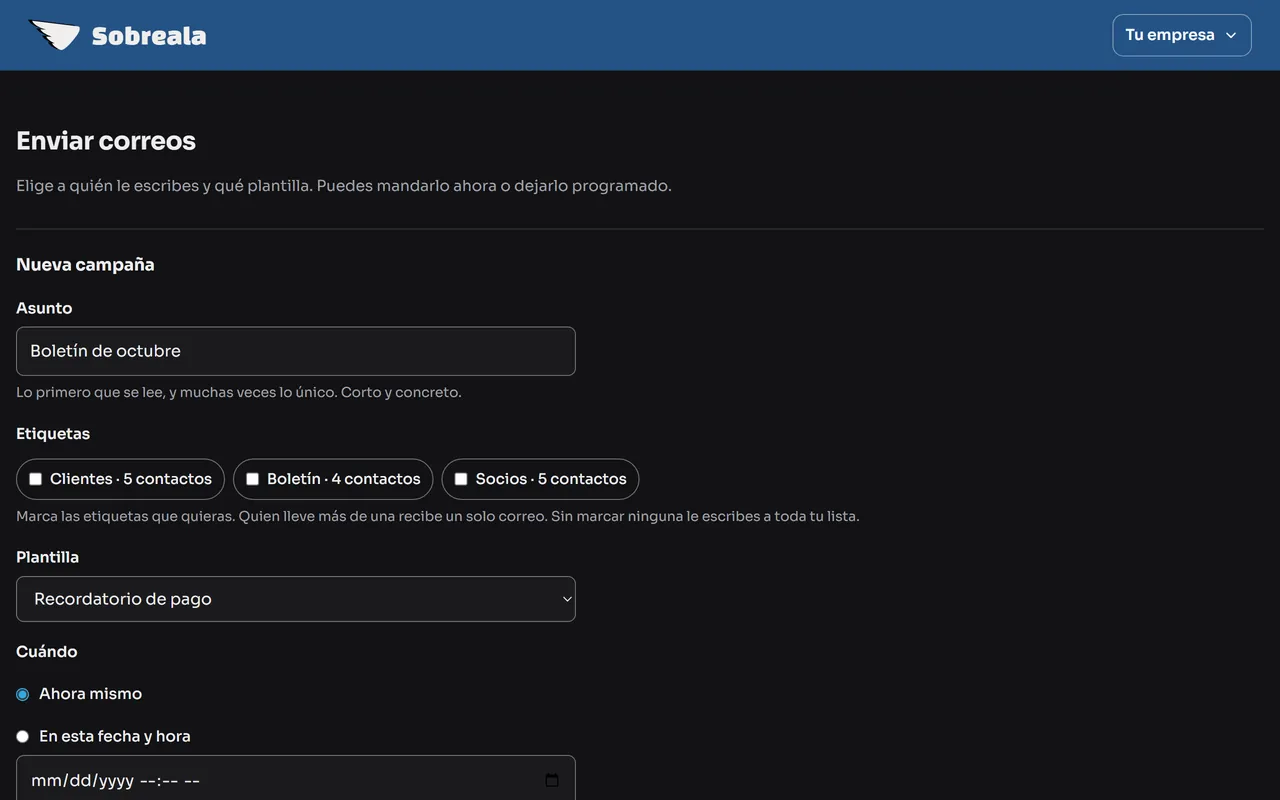
Task: Open the Plantilla dropdown
Action: [x=296, y=599]
